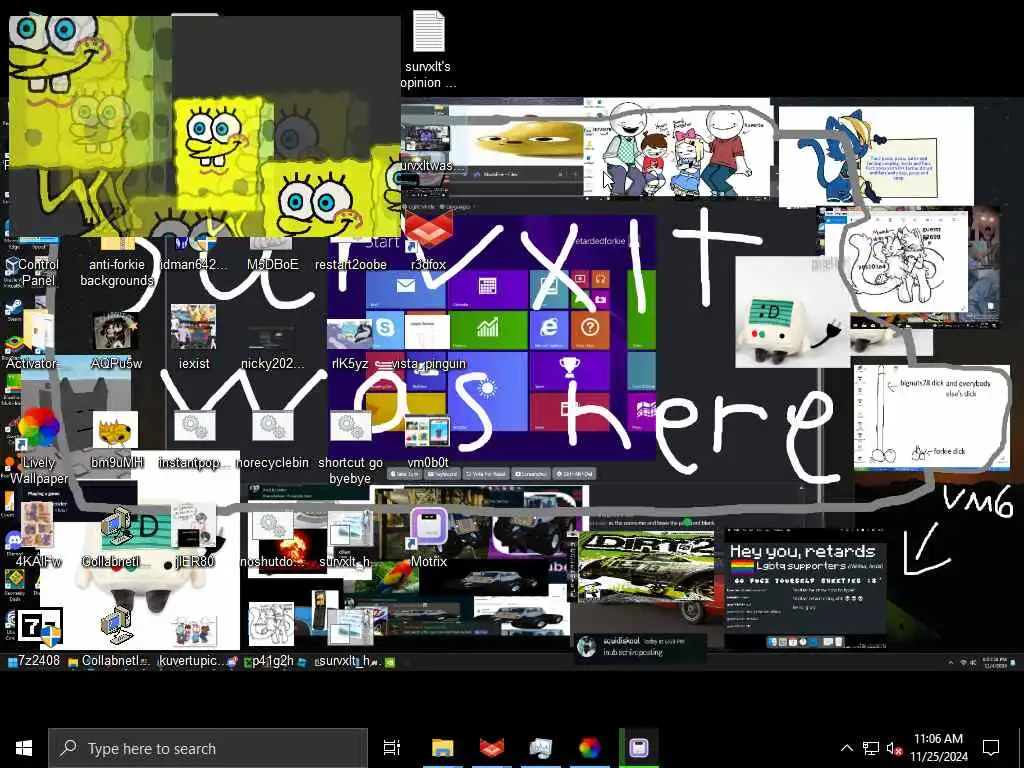Open the Motrix desktop shortcut
Viewport: 1024px width, 768px height.
tap(428, 538)
